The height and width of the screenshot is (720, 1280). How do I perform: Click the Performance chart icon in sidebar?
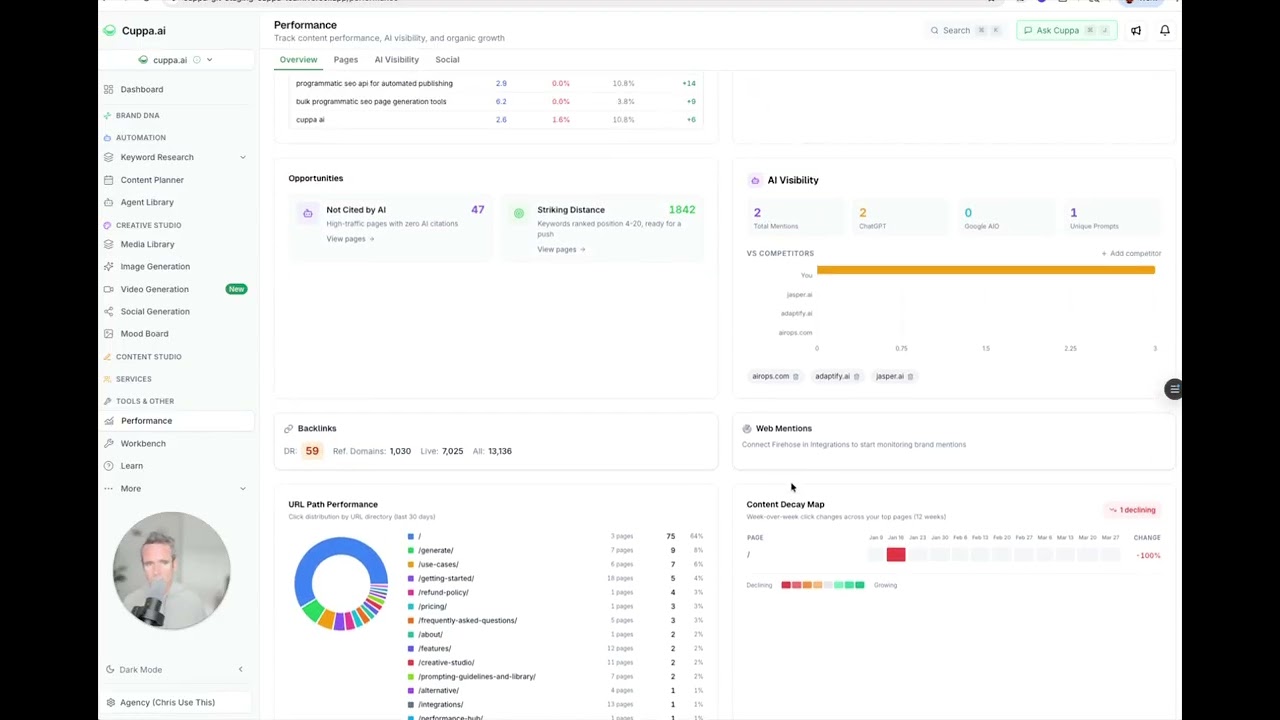pos(109,421)
